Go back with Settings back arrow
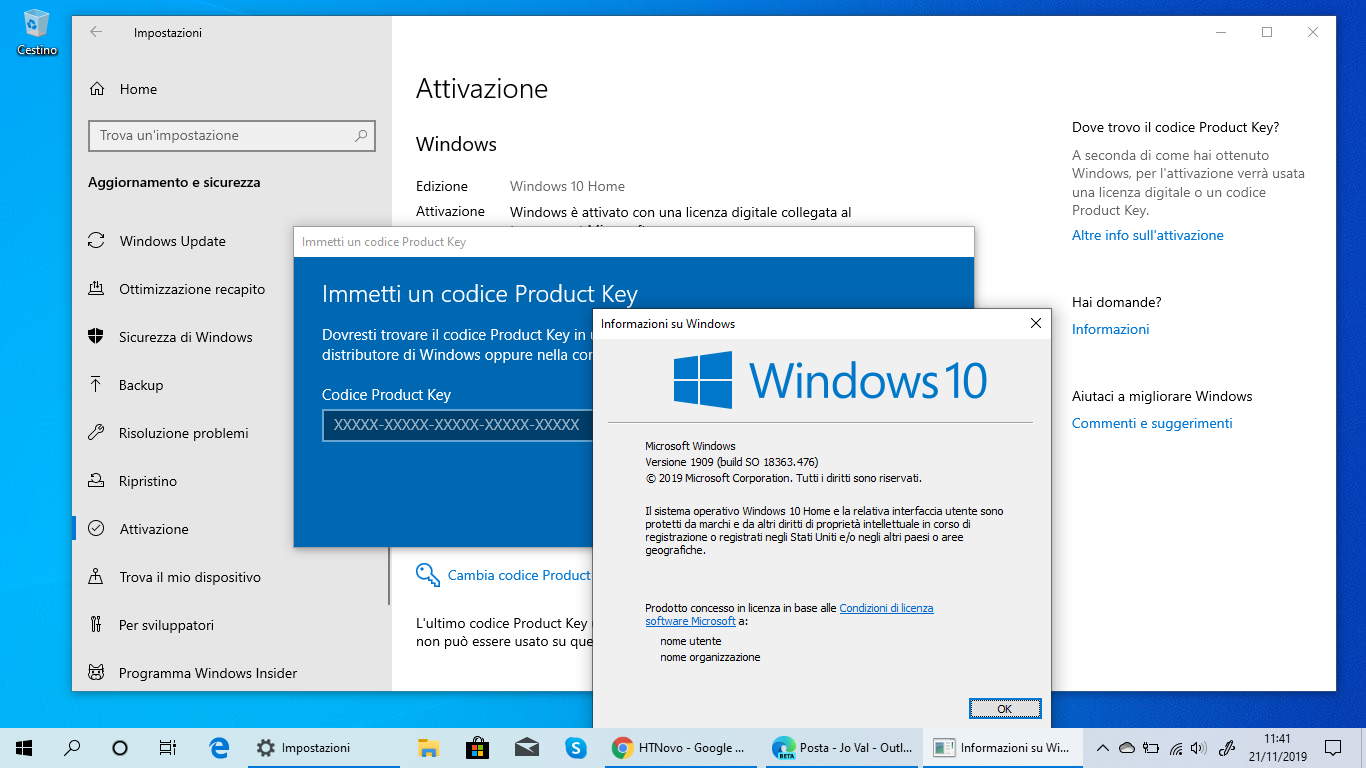Viewport: 1366px width, 768px height. 96,32
